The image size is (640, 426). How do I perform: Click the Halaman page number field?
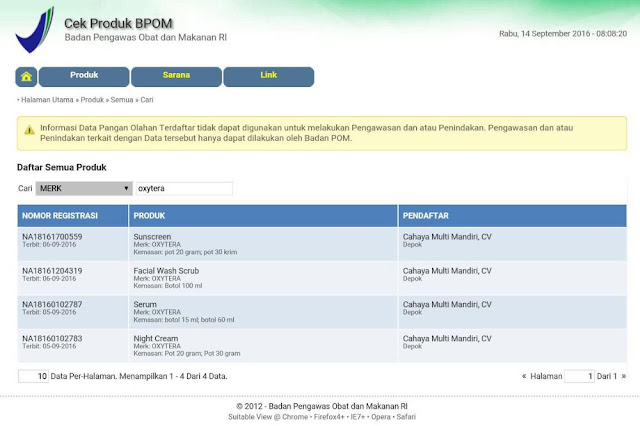[579, 376]
